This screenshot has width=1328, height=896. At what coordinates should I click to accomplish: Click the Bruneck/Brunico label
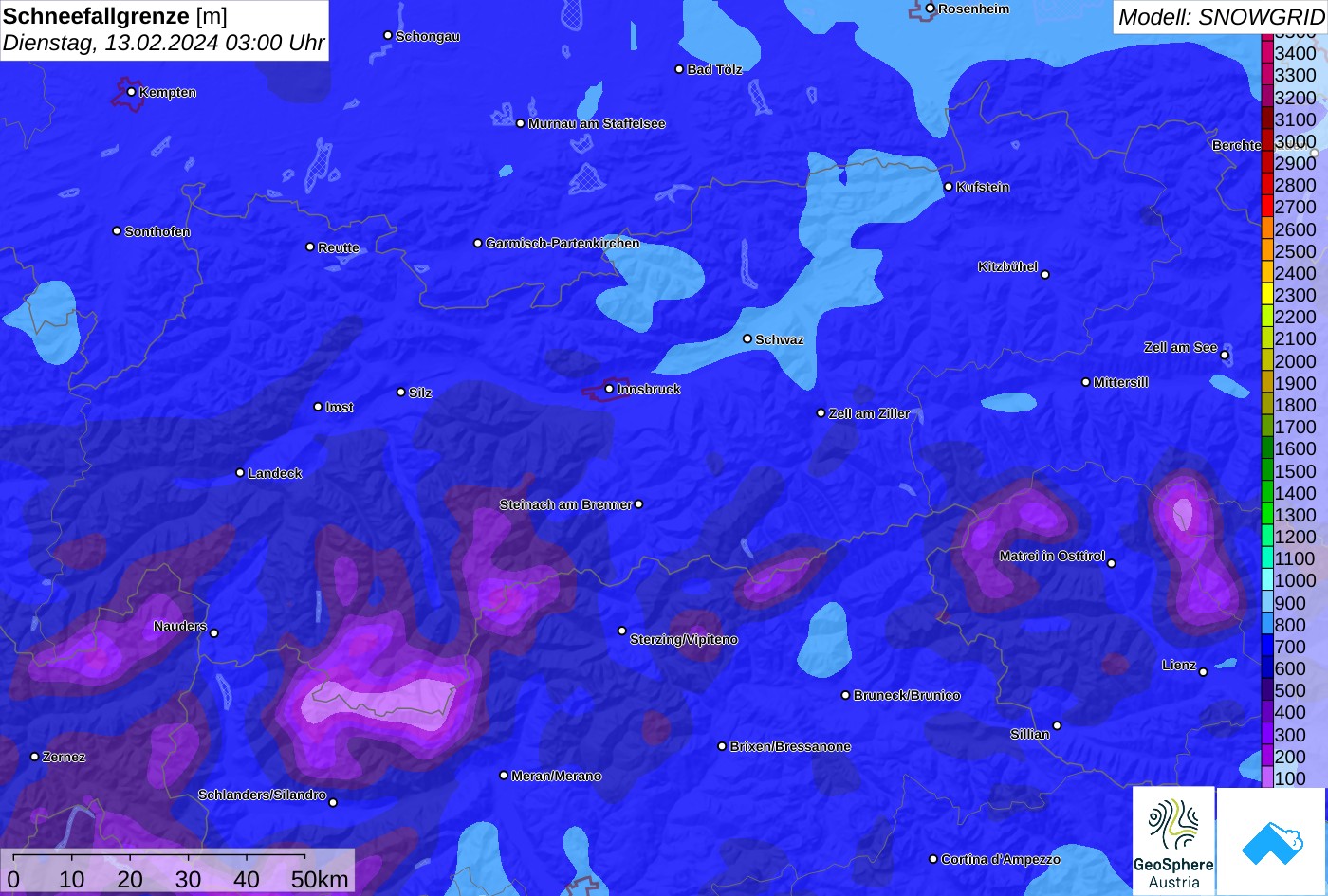[907, 695]
